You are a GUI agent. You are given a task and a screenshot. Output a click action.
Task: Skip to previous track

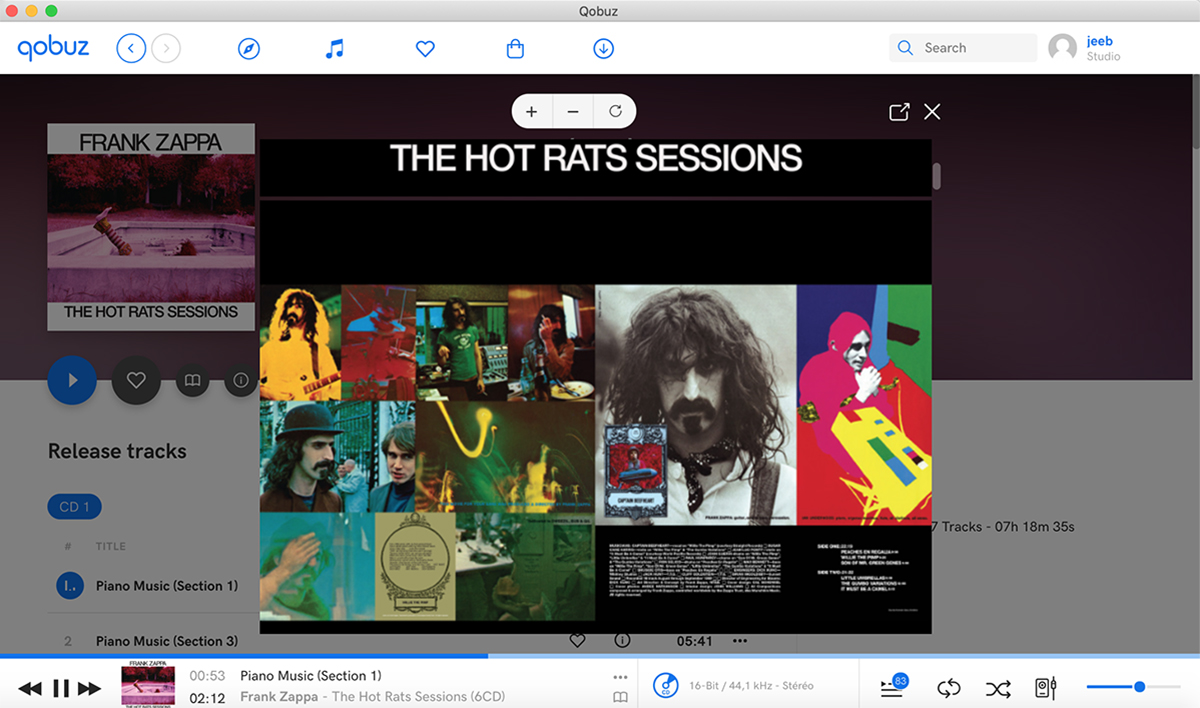click(x=30, y=688)
